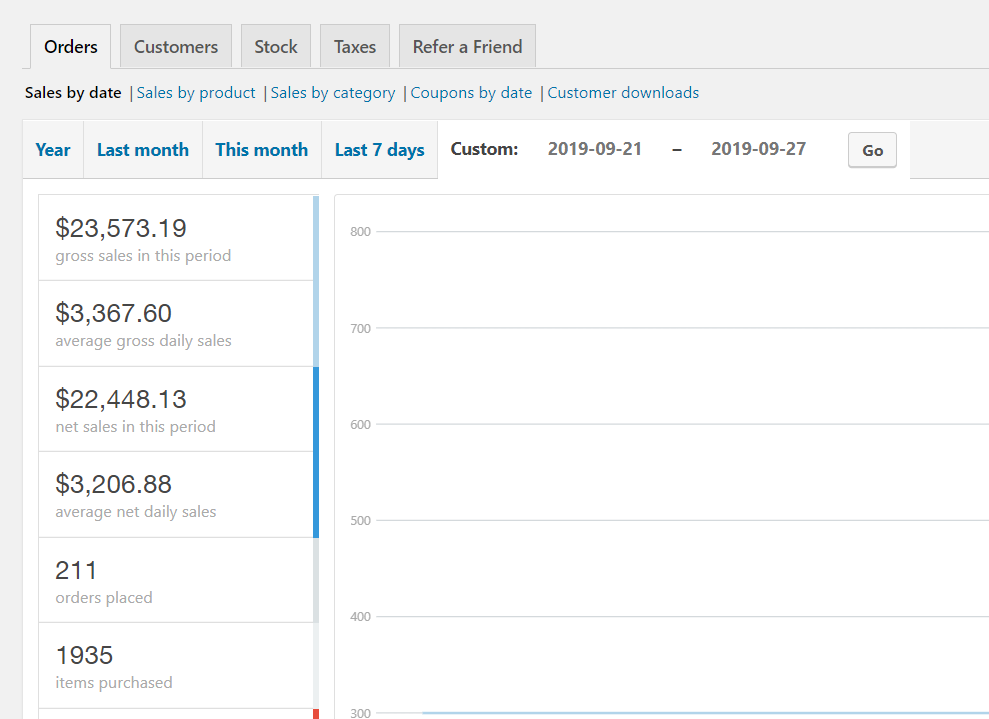Screen dimensions: 989x719
Task: Select the Stock tab
Action: pyautogui.click(x=276, y=47)
